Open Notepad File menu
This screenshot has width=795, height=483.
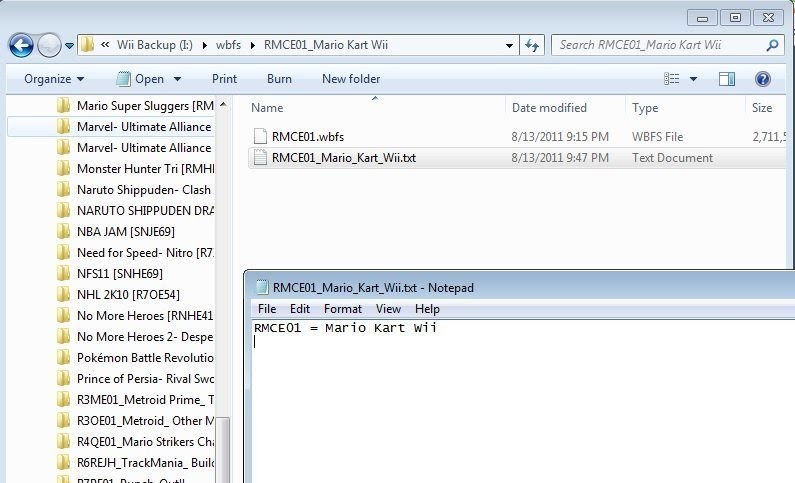pyautogui.click(x=267, y=309)
